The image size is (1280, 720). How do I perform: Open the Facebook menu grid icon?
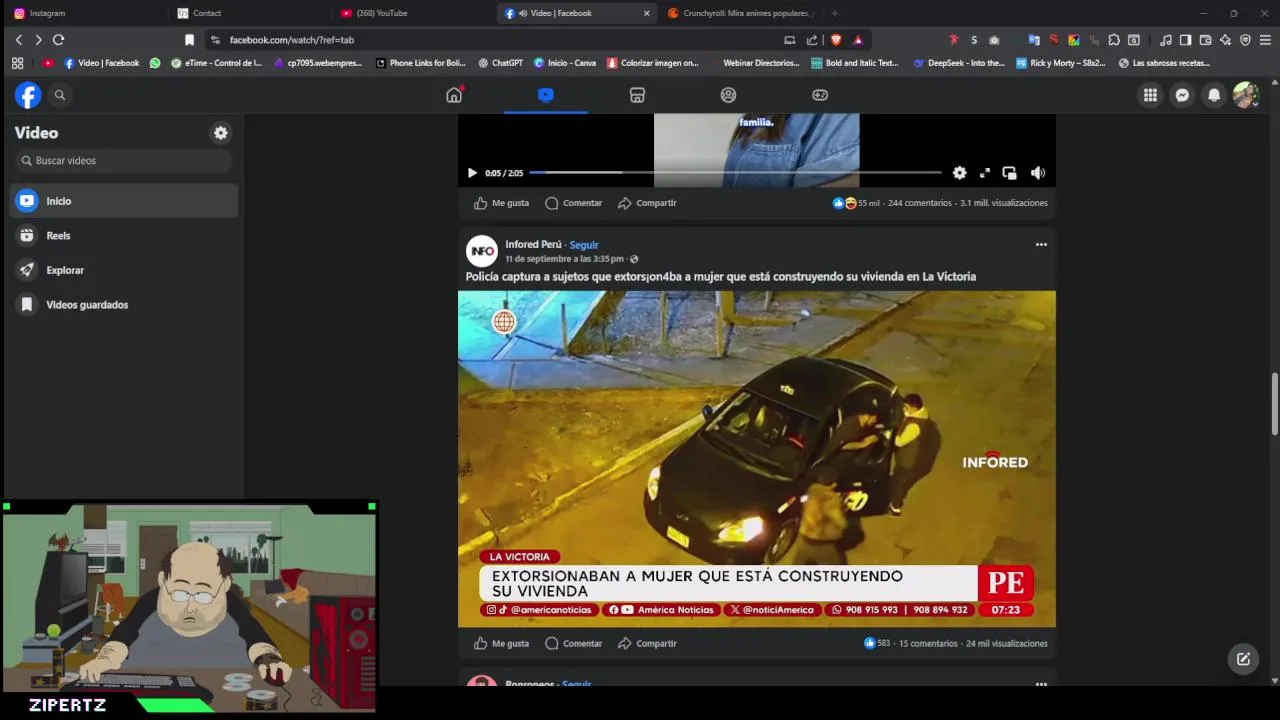(1150, 95)
